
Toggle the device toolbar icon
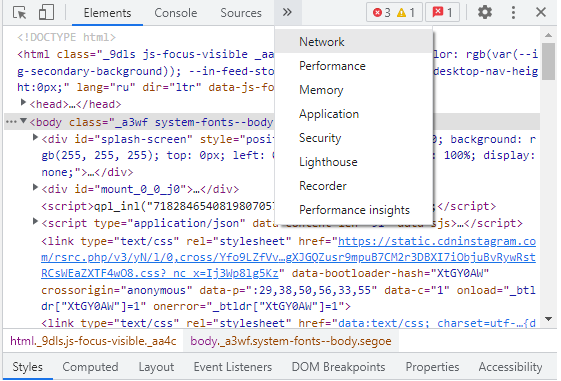[x=47, y=12]
